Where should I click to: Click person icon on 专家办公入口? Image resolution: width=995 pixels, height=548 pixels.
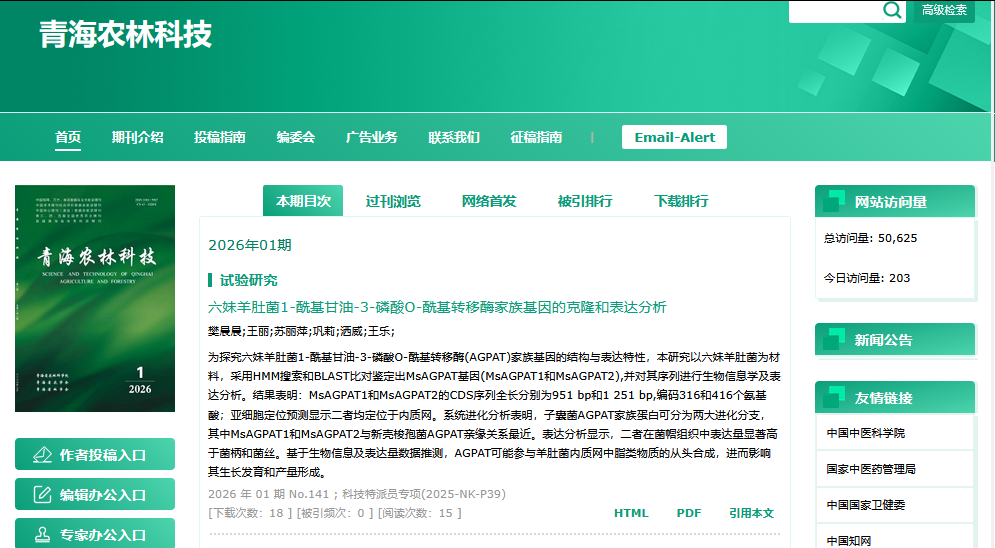(x=42, y=535)
